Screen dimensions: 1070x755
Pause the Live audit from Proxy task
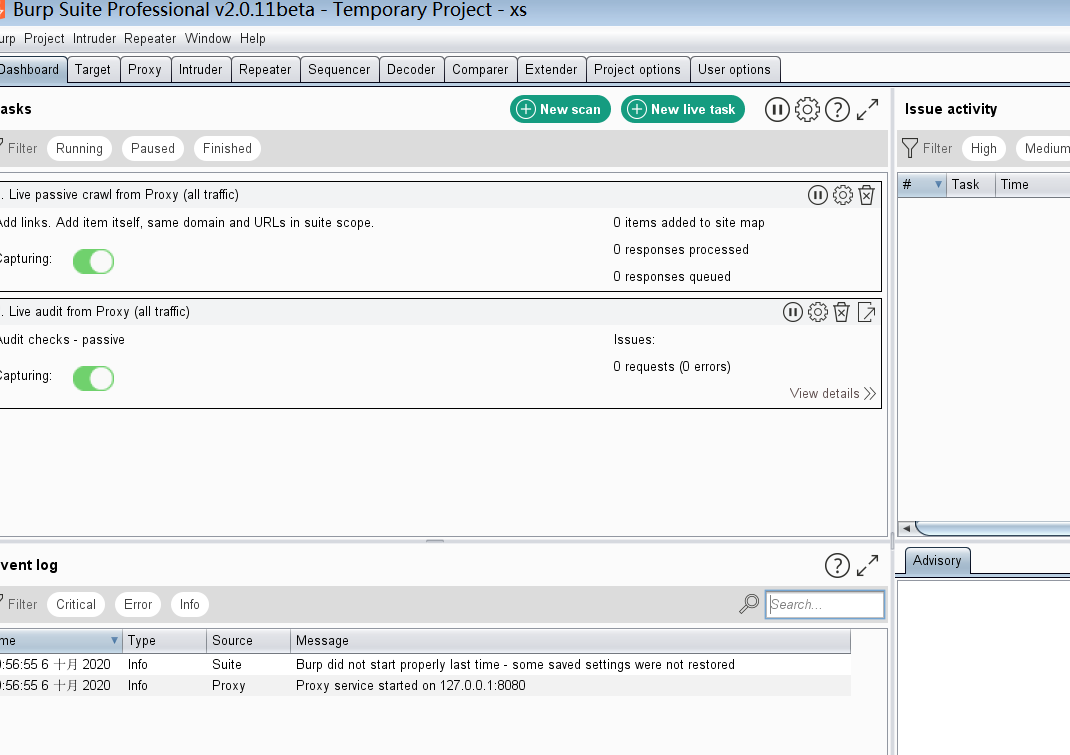pos(792,312)
